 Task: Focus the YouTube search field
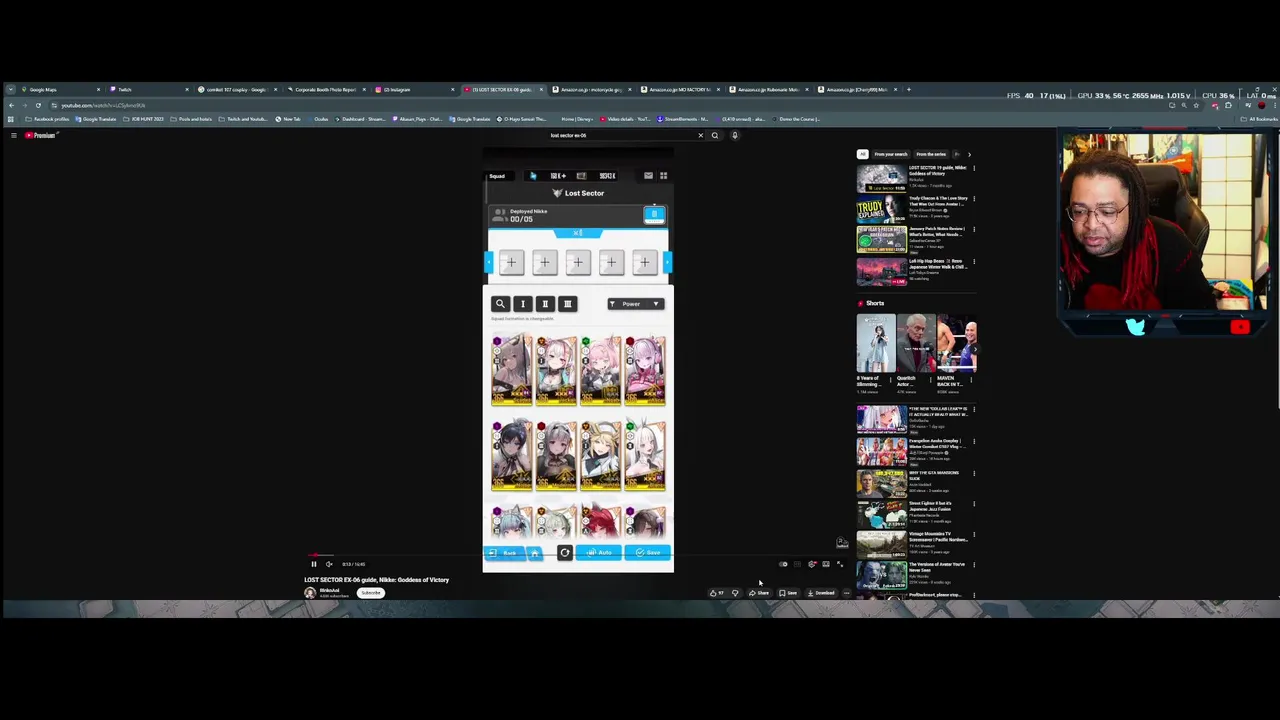point(620,135)
